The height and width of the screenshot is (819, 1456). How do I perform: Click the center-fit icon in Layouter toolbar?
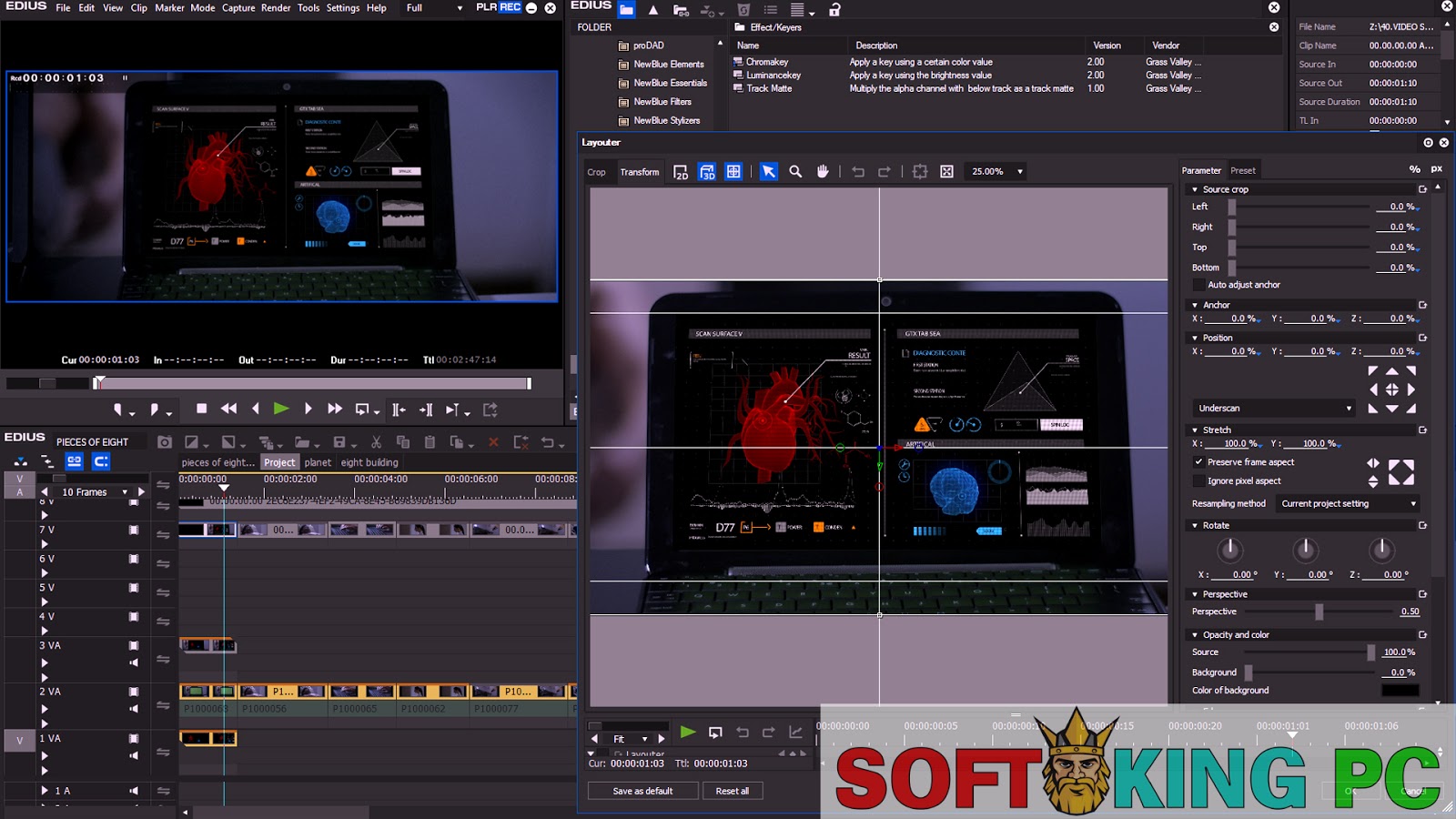[920, 171]
